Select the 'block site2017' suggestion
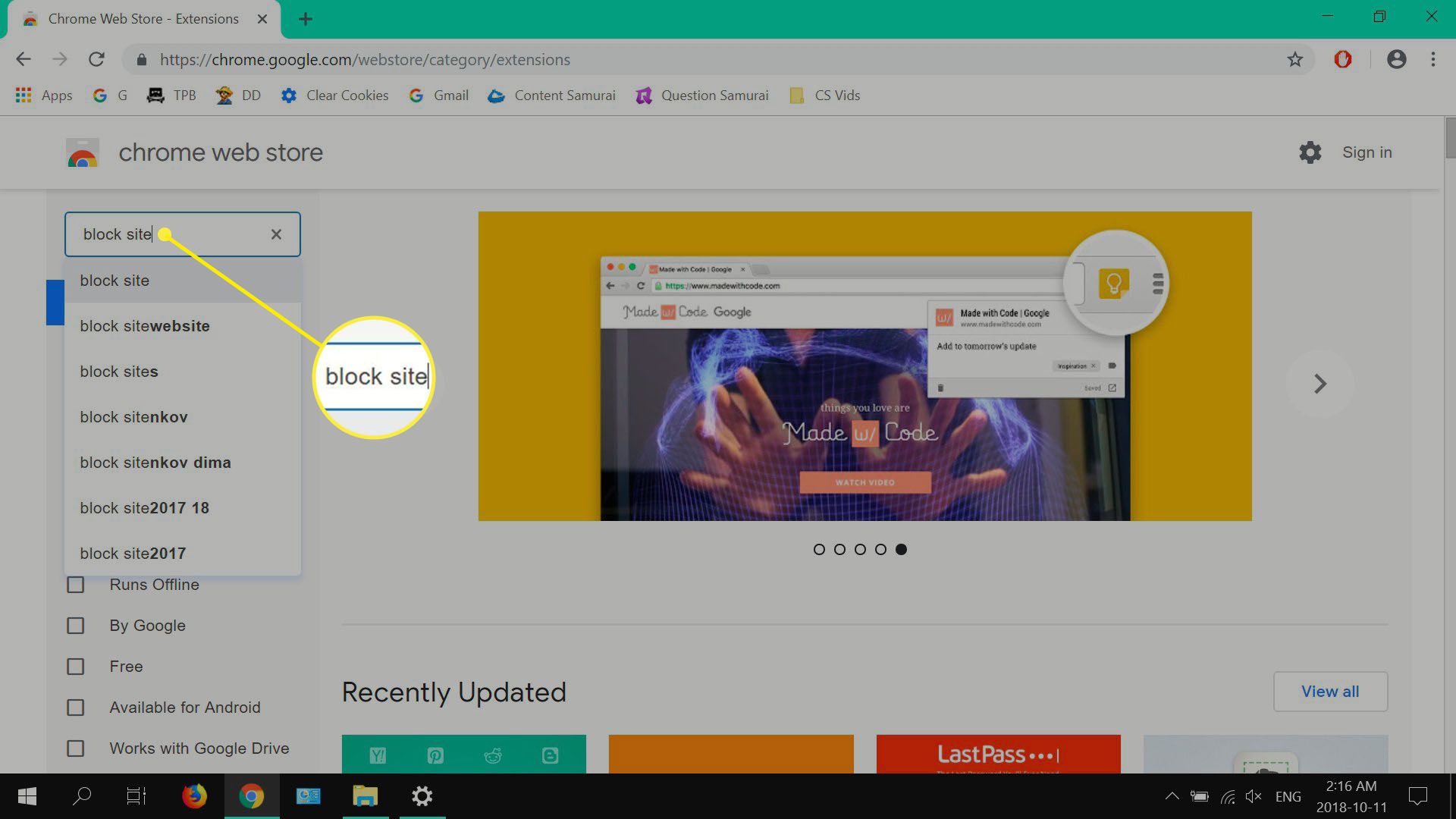The height and width of the screenshot is (819, 1456). (x=183, y=554)
